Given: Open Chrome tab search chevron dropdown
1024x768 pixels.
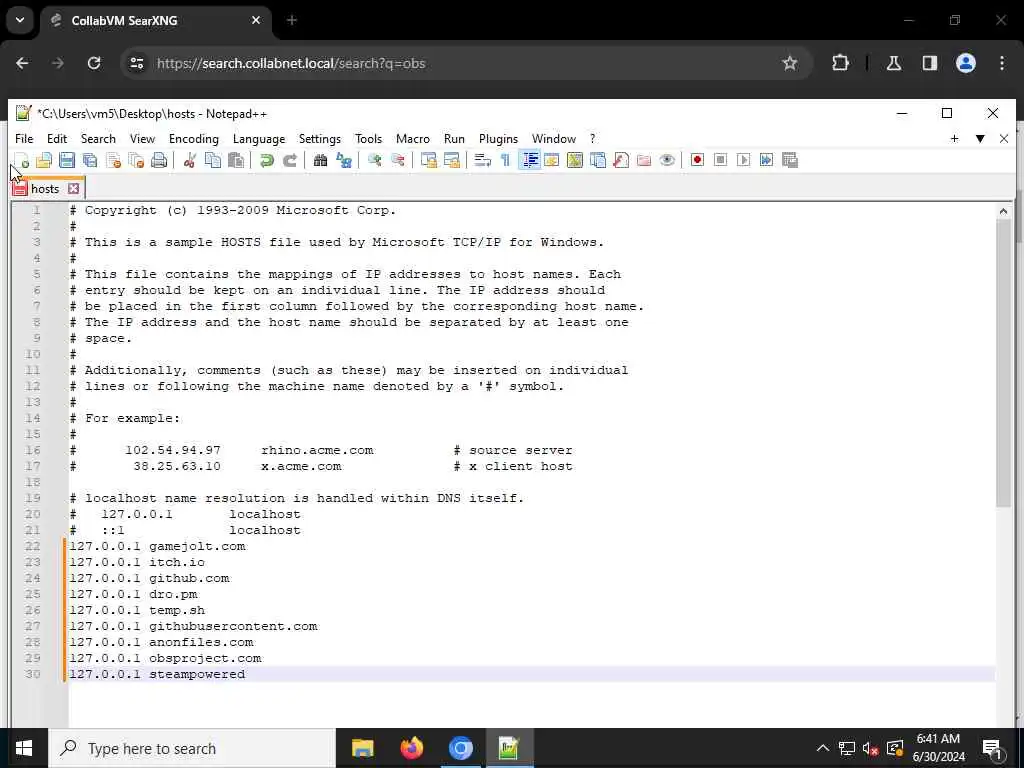Looking at the screenshot, I should (x=20, y=20).
